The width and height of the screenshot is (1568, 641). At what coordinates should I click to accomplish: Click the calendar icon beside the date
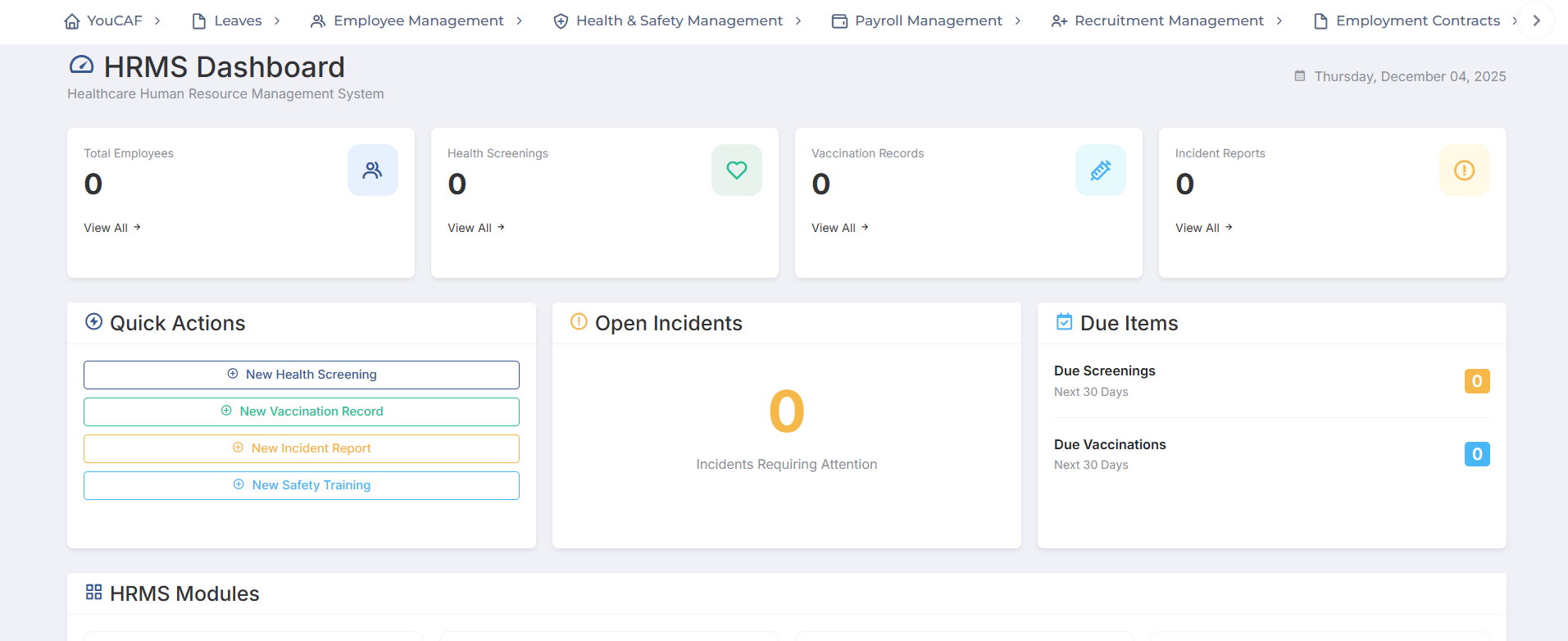[x=1300, y=76]
